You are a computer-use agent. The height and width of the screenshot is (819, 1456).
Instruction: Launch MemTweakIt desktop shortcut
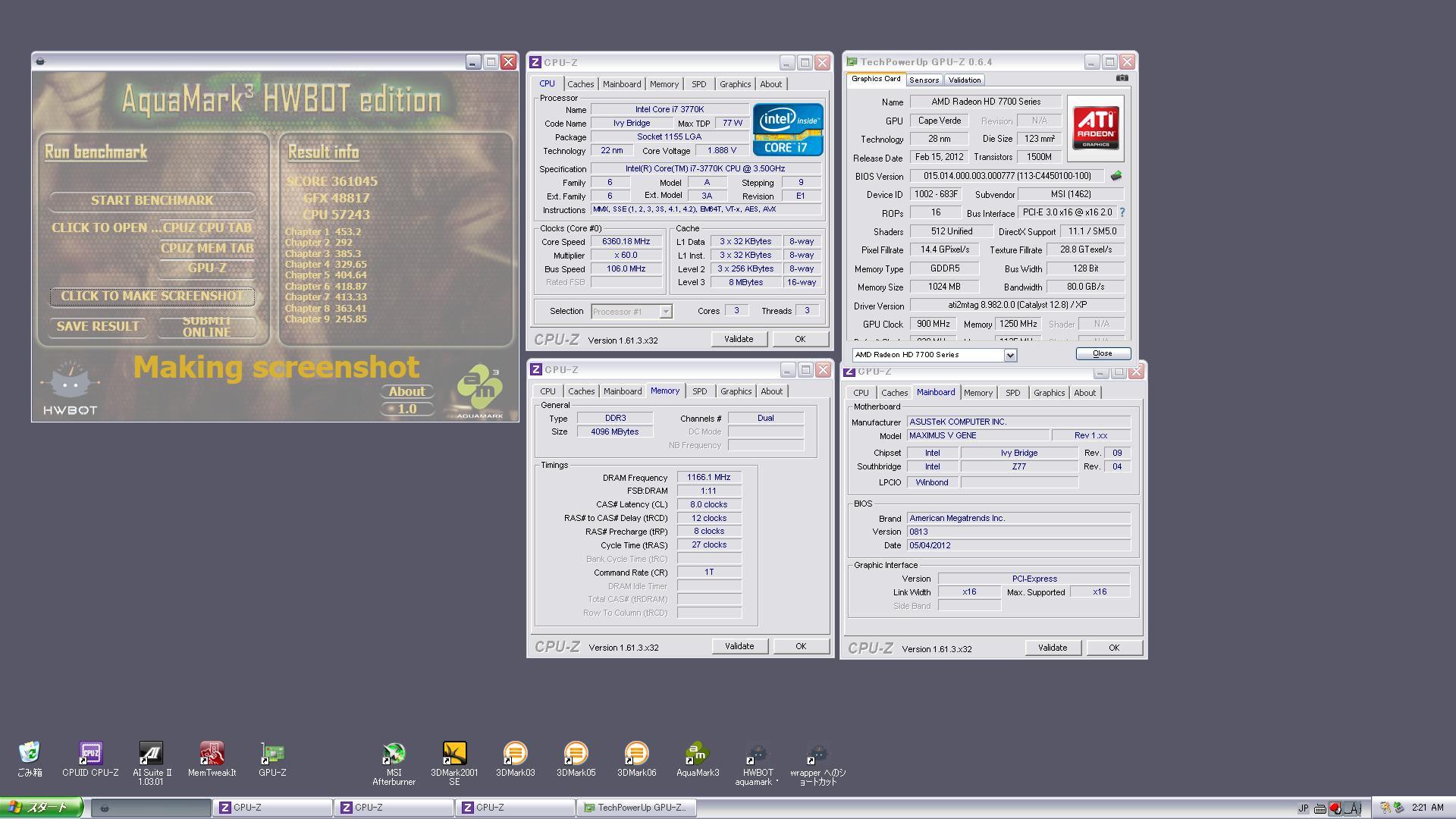click(x=212, y=759)
